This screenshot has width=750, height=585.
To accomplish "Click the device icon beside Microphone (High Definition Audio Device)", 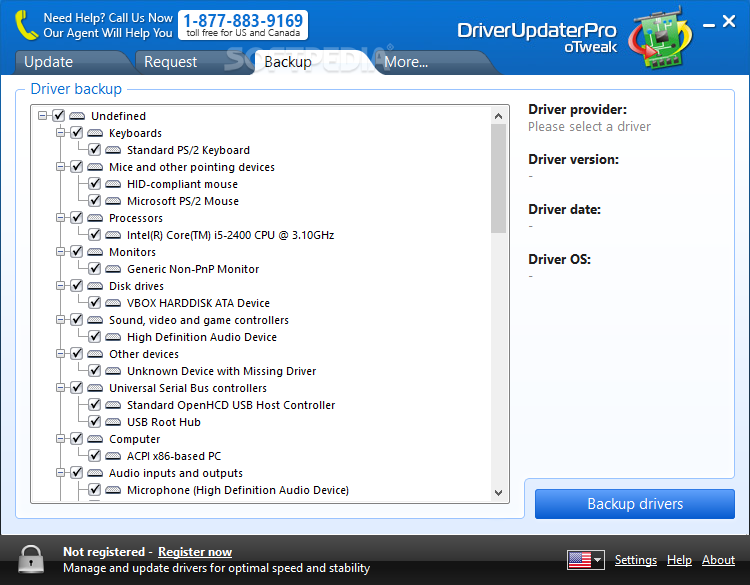I will click(x=113, y=490).
